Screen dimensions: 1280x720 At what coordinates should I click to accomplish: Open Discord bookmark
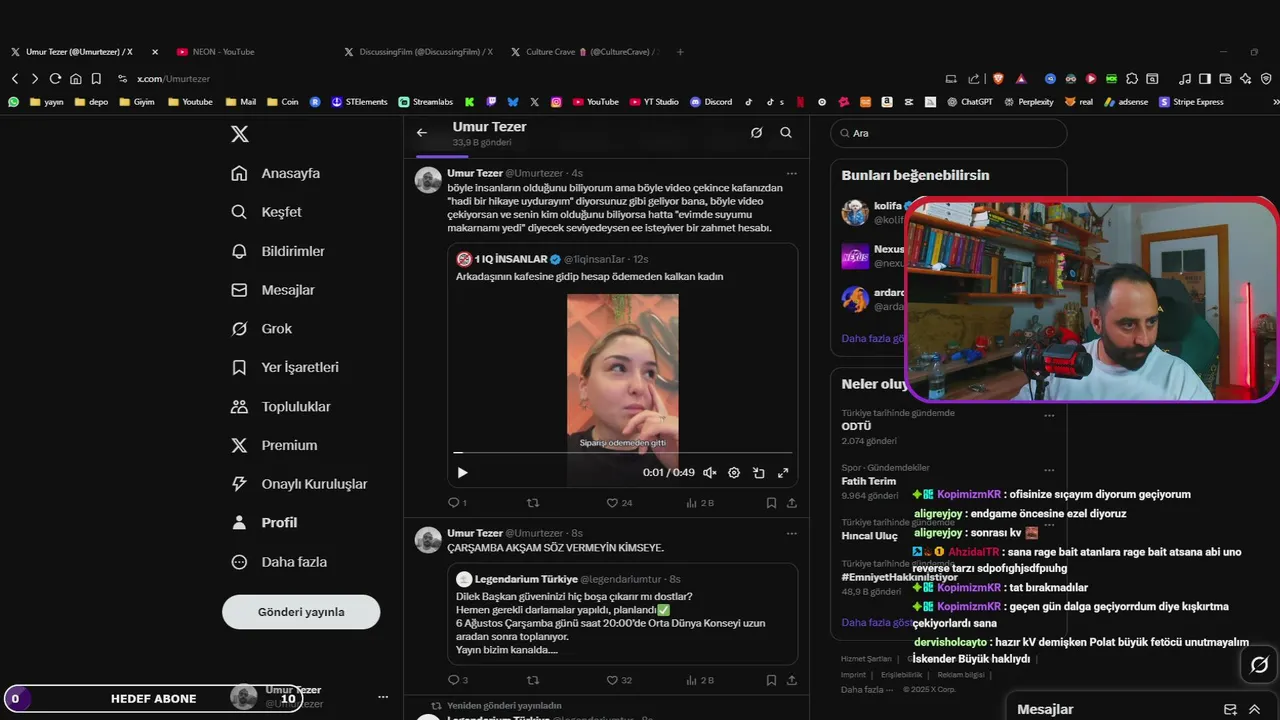[710, 102]
